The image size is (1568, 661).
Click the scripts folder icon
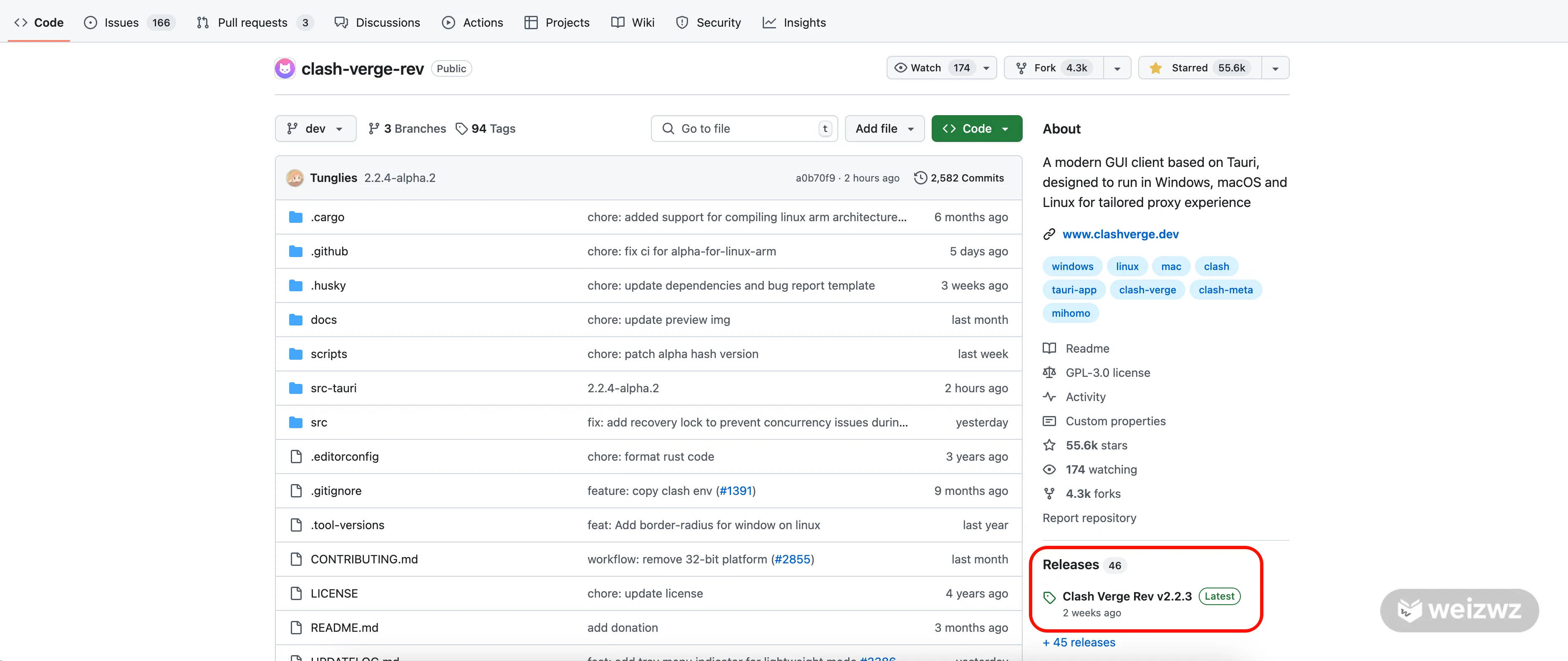click(296, 353)
